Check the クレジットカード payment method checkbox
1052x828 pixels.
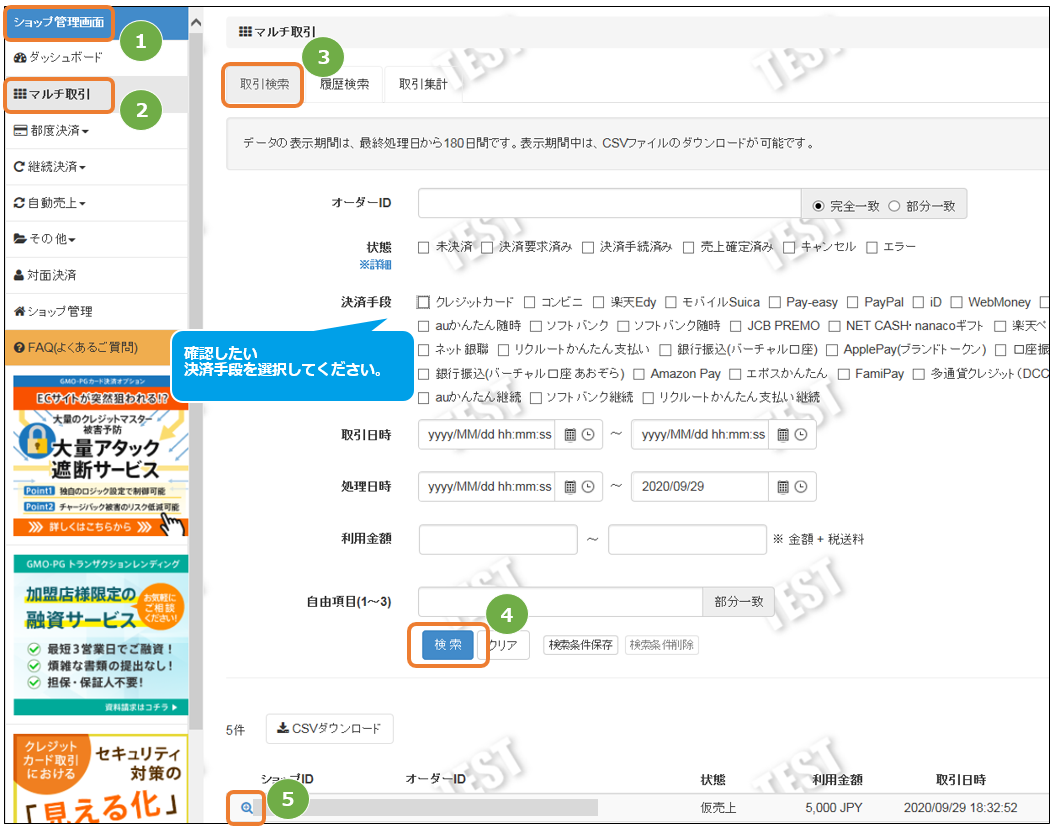click(x=423, y=302)
